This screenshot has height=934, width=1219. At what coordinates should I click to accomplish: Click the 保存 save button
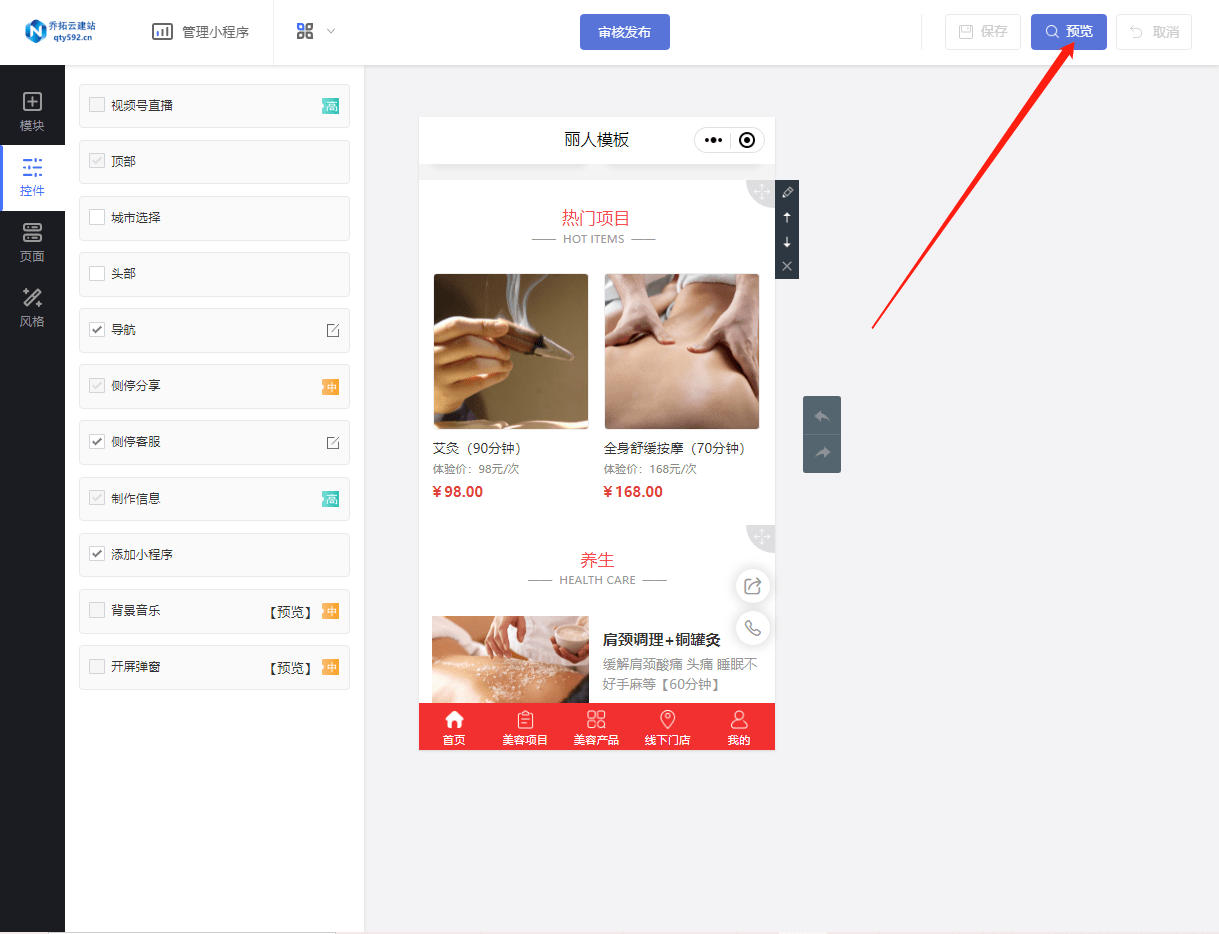[x=982, y=32]
